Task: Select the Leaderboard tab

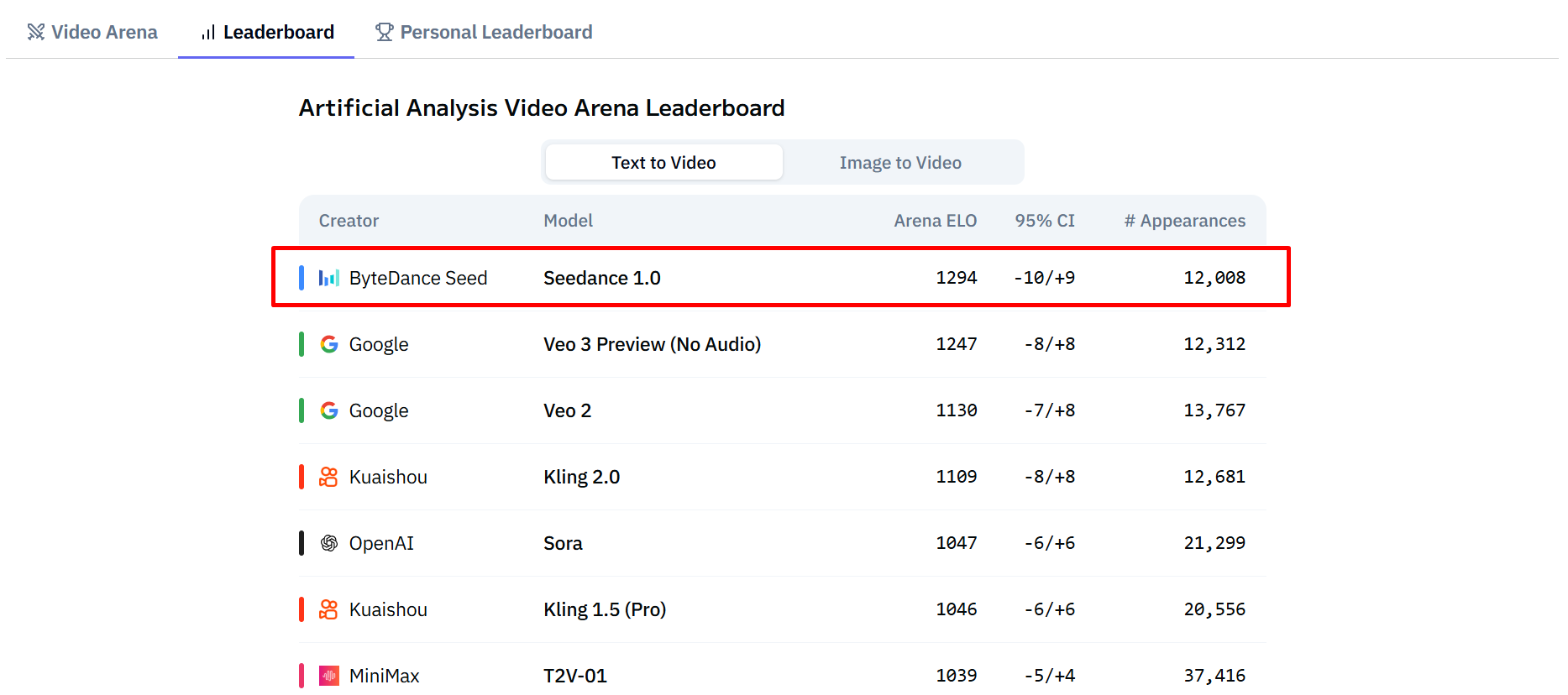Action: 266,32
